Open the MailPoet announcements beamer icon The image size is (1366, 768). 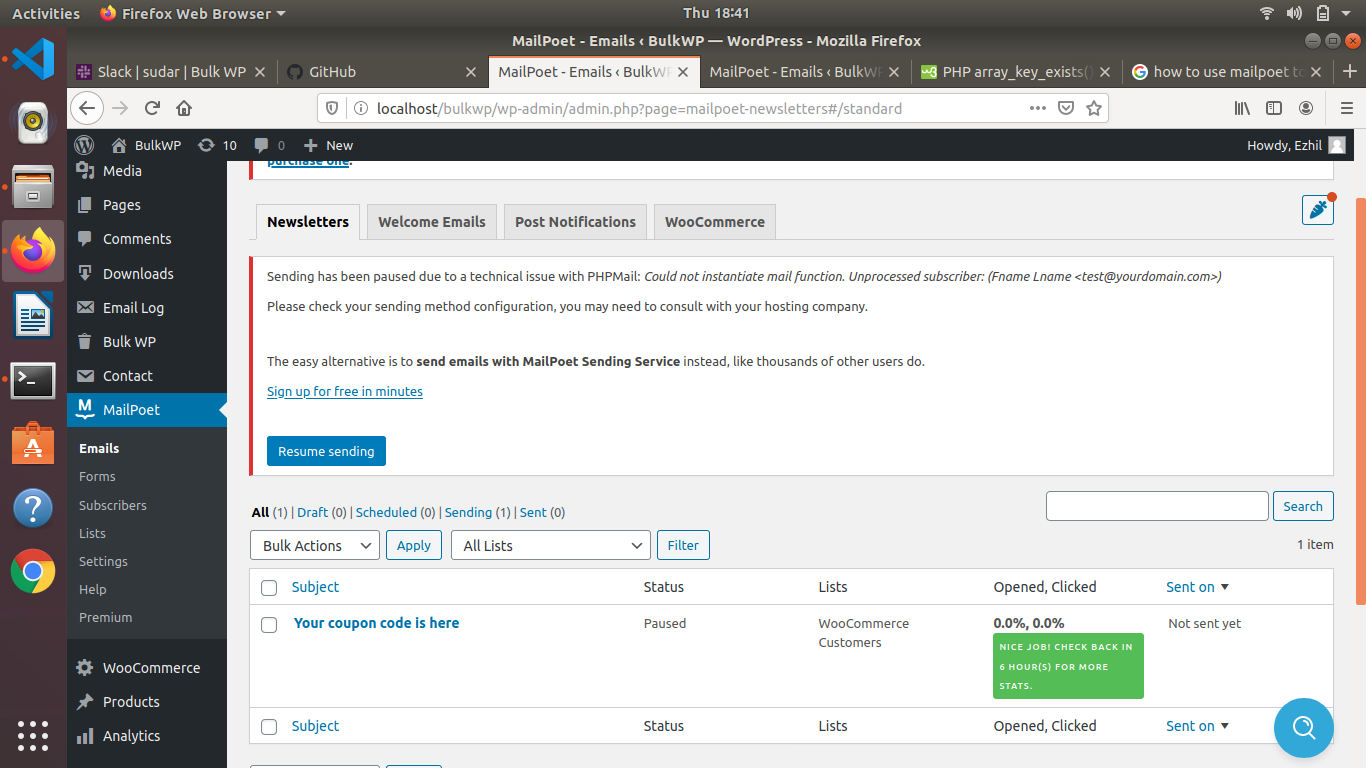click(1318, 210)
